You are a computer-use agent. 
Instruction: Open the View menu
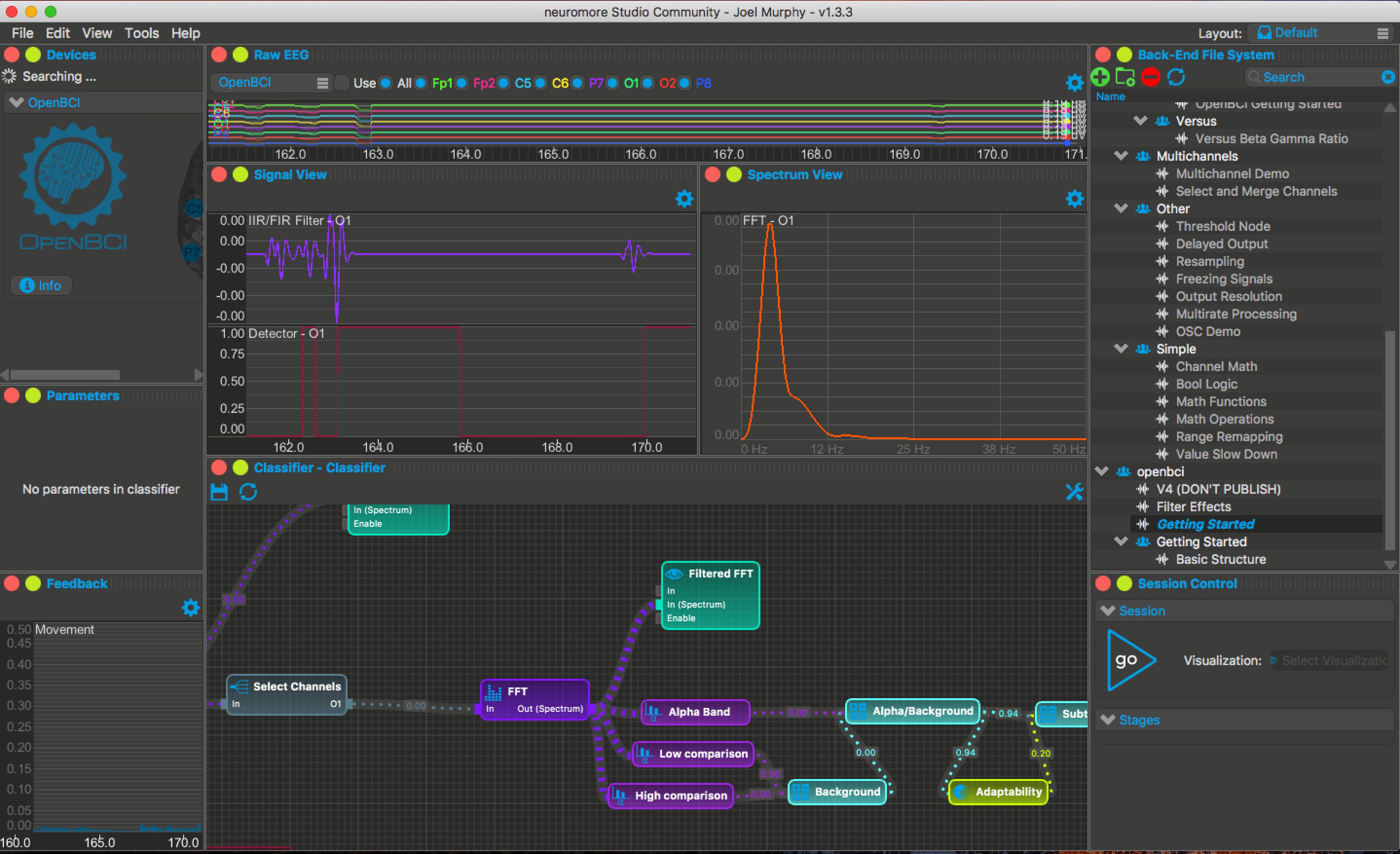point(96,33)
